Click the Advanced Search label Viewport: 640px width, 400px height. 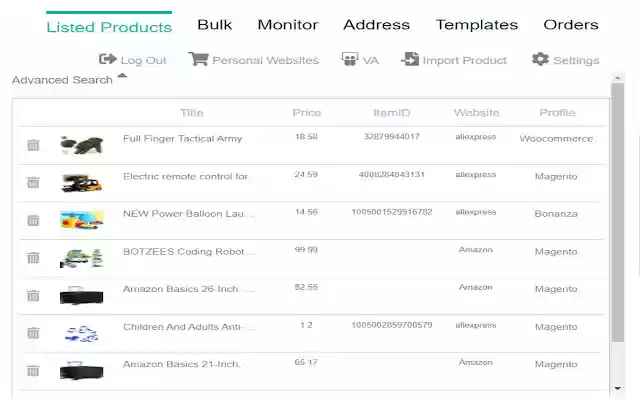pyautogui.click(x=62, y=80)
